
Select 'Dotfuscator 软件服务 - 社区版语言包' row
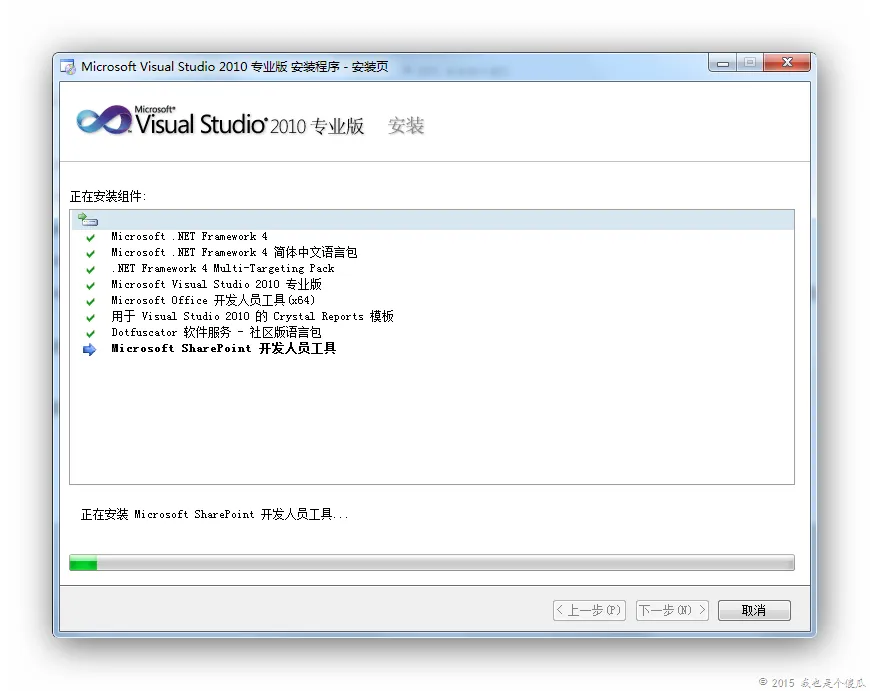coord(216,332)
